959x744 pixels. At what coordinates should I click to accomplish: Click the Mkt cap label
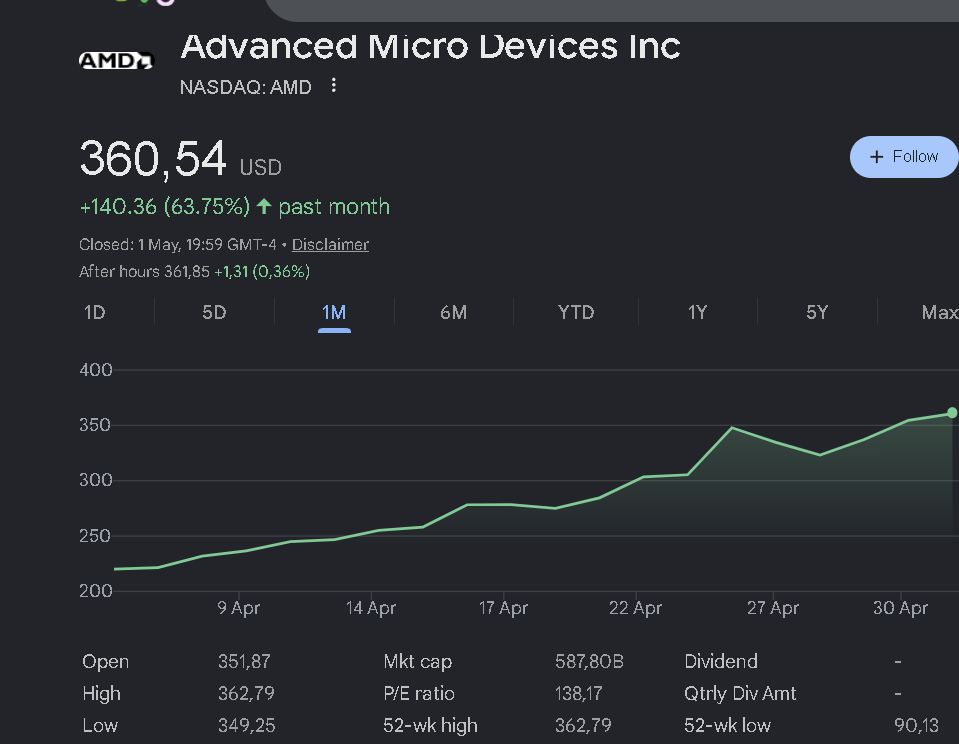418,661
